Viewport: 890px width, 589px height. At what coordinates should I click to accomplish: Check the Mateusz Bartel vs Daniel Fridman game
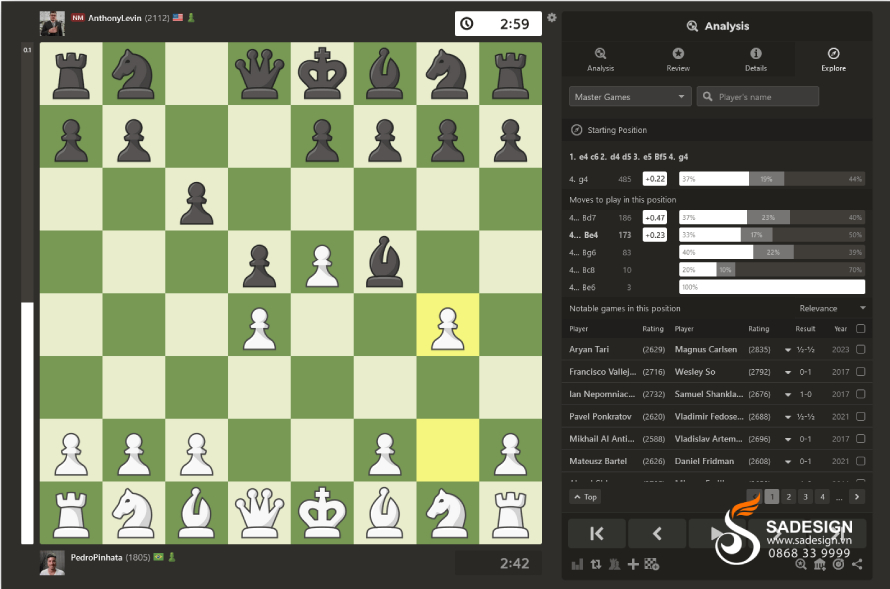860,461
